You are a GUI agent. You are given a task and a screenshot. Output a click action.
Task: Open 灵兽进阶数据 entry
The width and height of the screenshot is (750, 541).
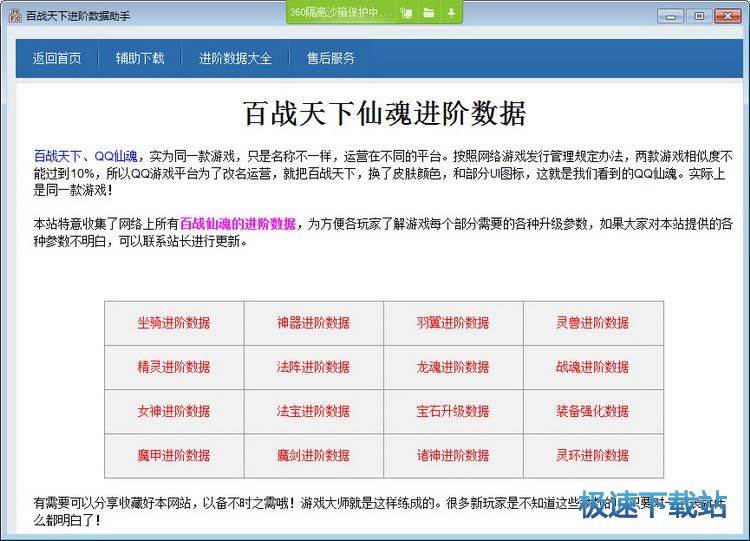tap(593, 323)
